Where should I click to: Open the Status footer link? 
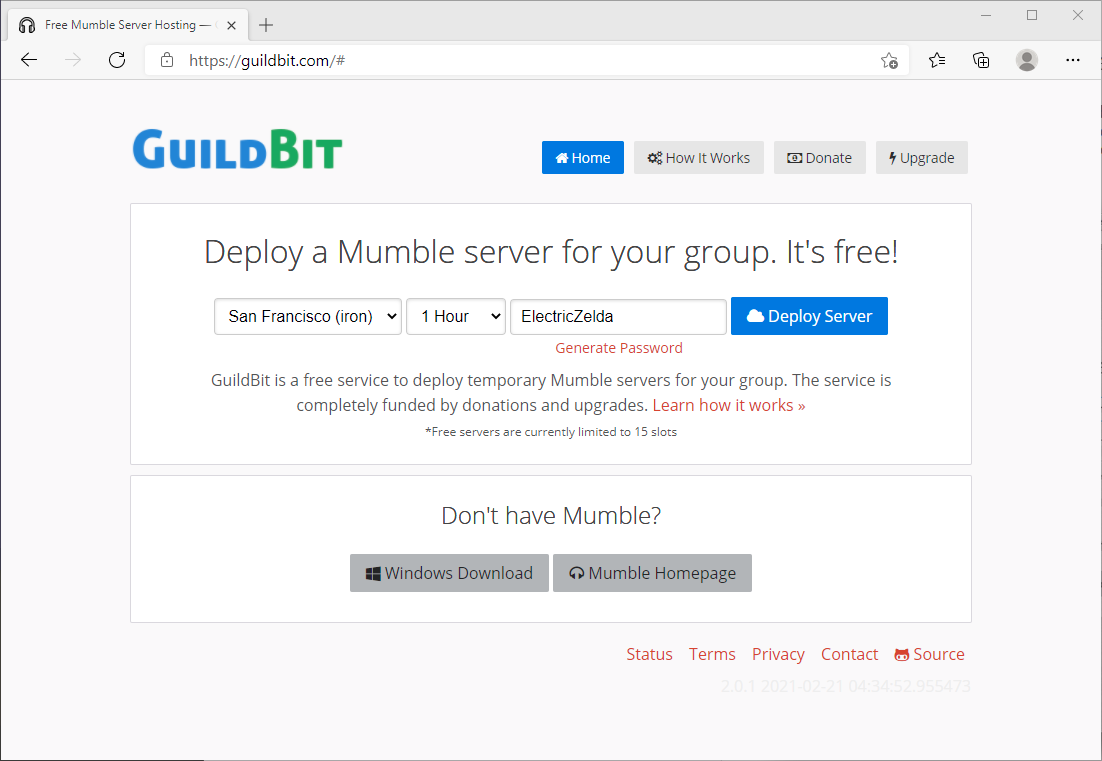649,654
